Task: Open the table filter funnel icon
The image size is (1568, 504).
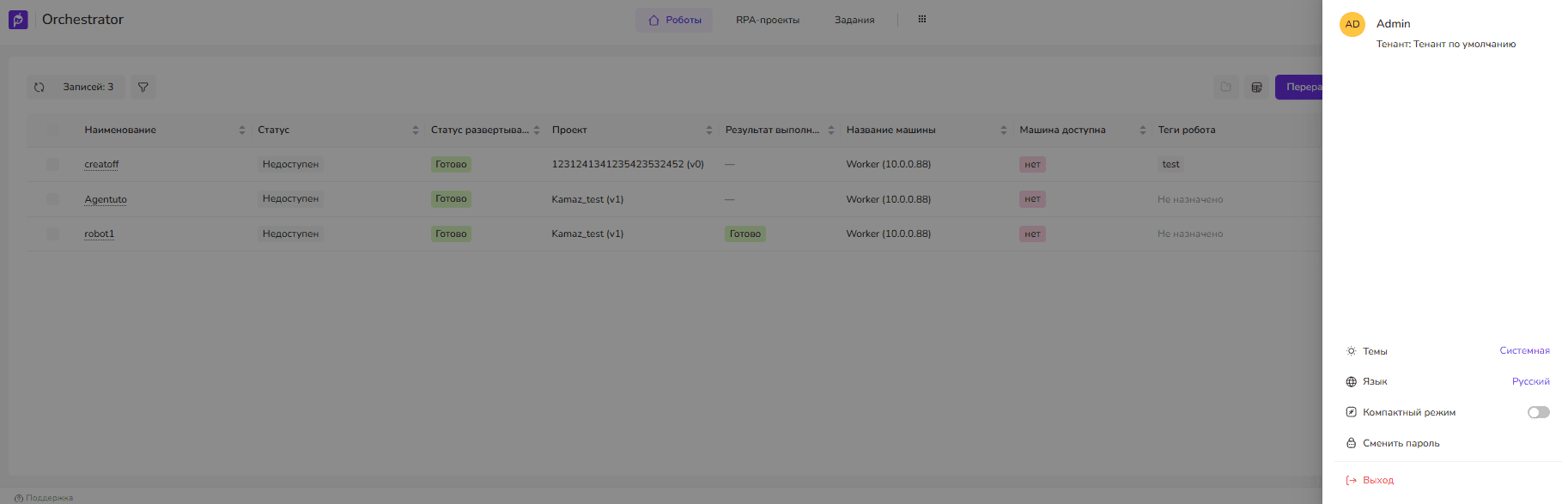Action: [143, 87]
